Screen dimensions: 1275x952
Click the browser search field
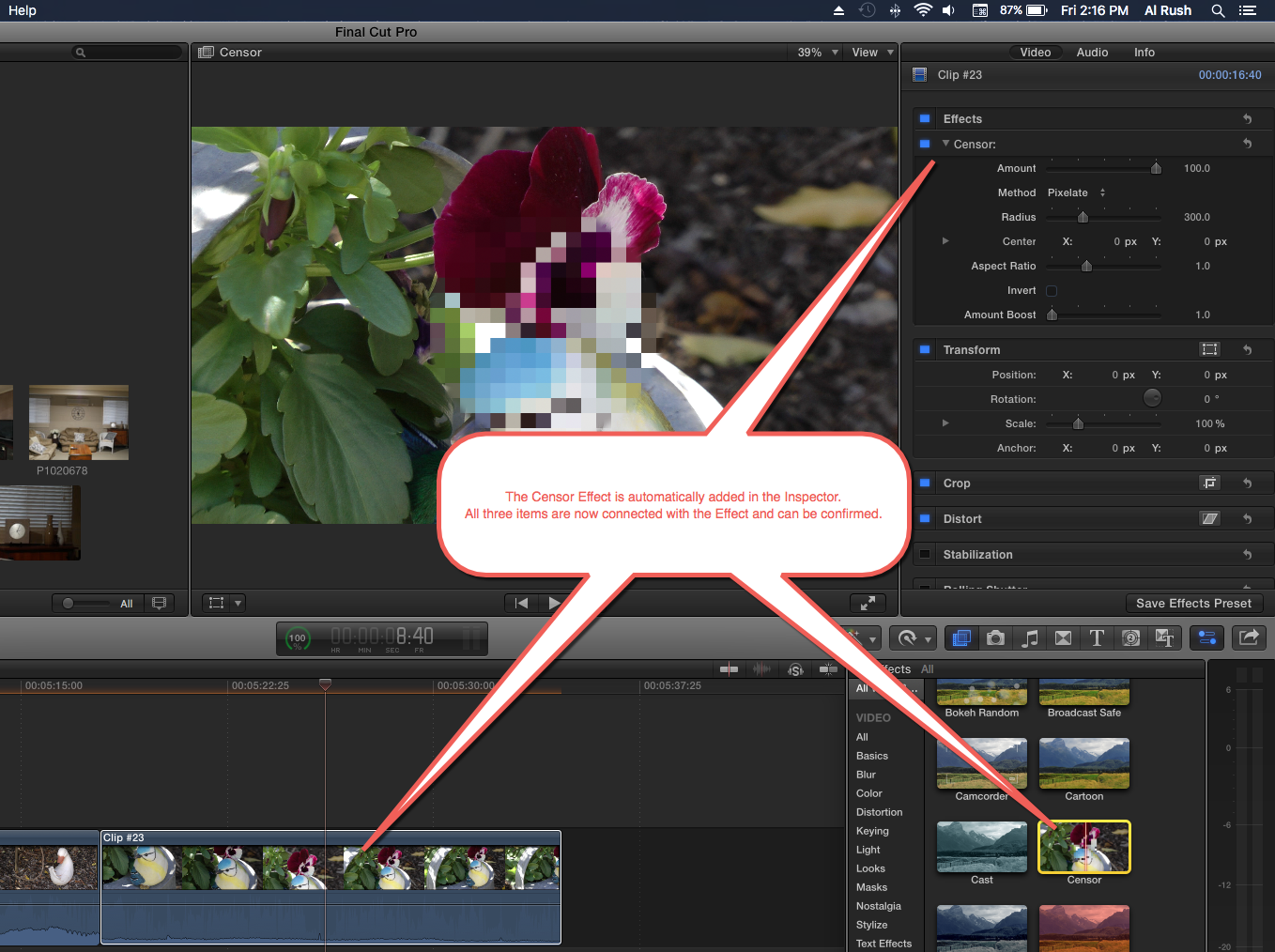pyautogui.click(x=127, y=53)
